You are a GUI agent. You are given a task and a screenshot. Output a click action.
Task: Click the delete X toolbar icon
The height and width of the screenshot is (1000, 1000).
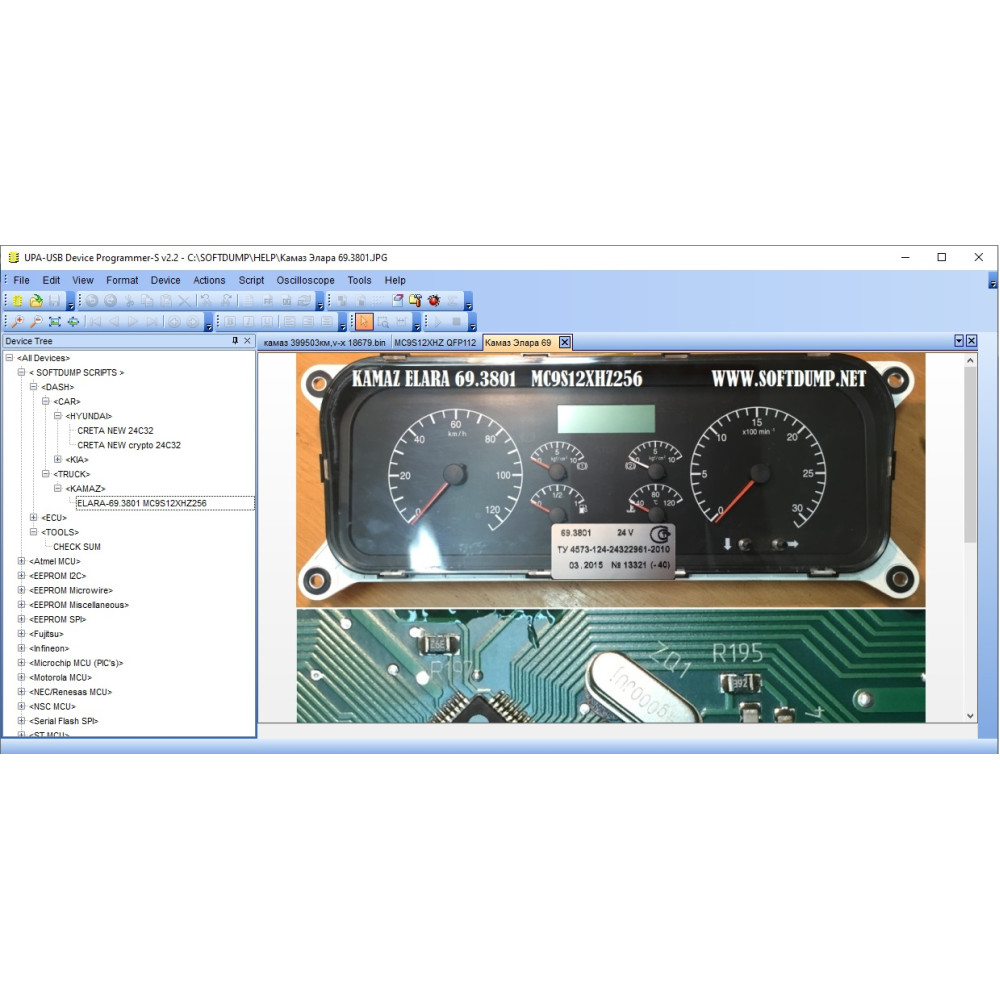coord(184,300)
